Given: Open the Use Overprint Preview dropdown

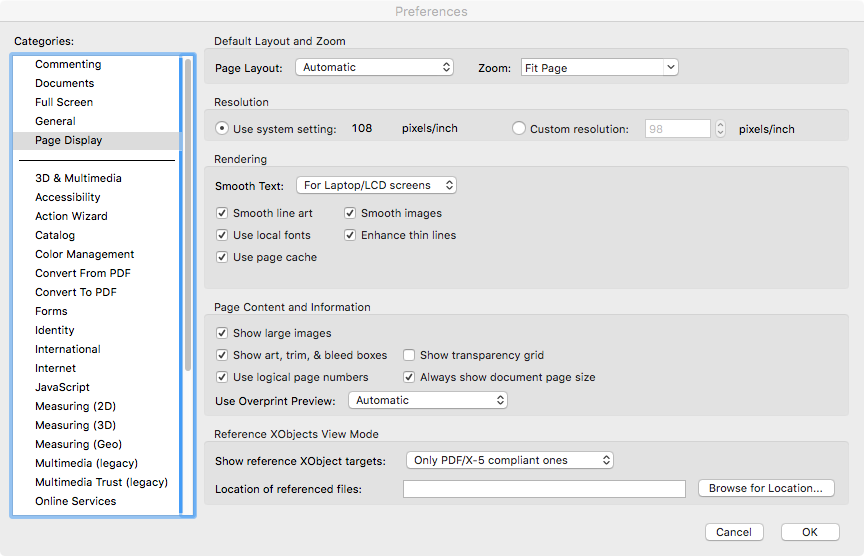Looking at the screenshot, I should pos(428,400).
